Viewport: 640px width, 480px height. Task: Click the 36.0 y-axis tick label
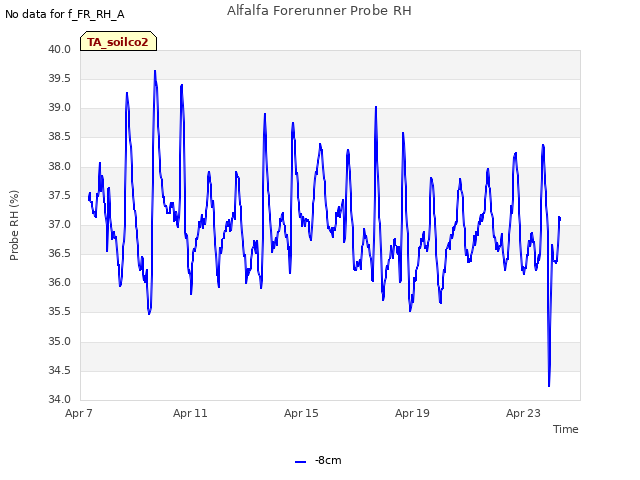coord(60,282)
